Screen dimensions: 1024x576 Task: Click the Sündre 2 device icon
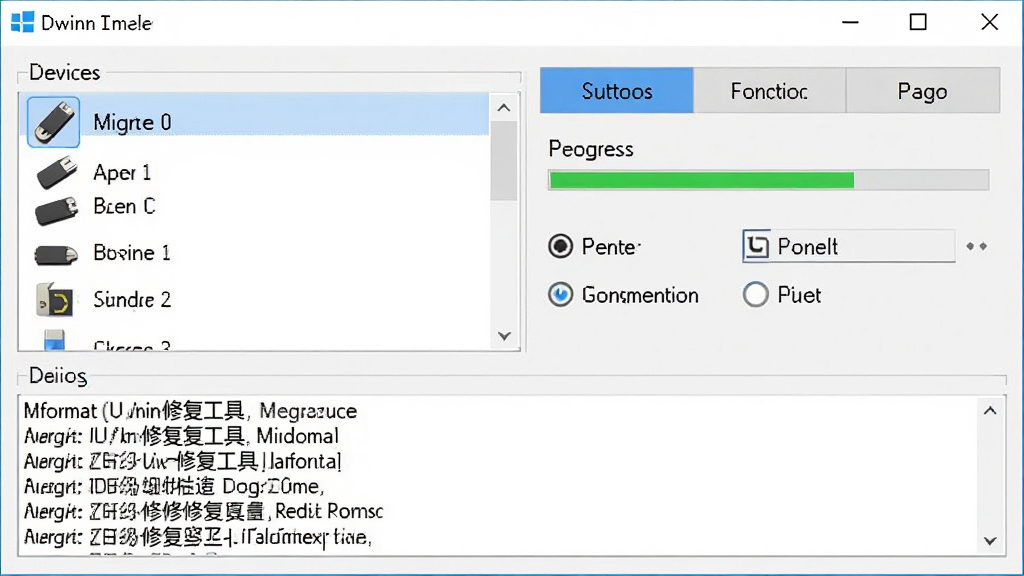click(55, 300)
